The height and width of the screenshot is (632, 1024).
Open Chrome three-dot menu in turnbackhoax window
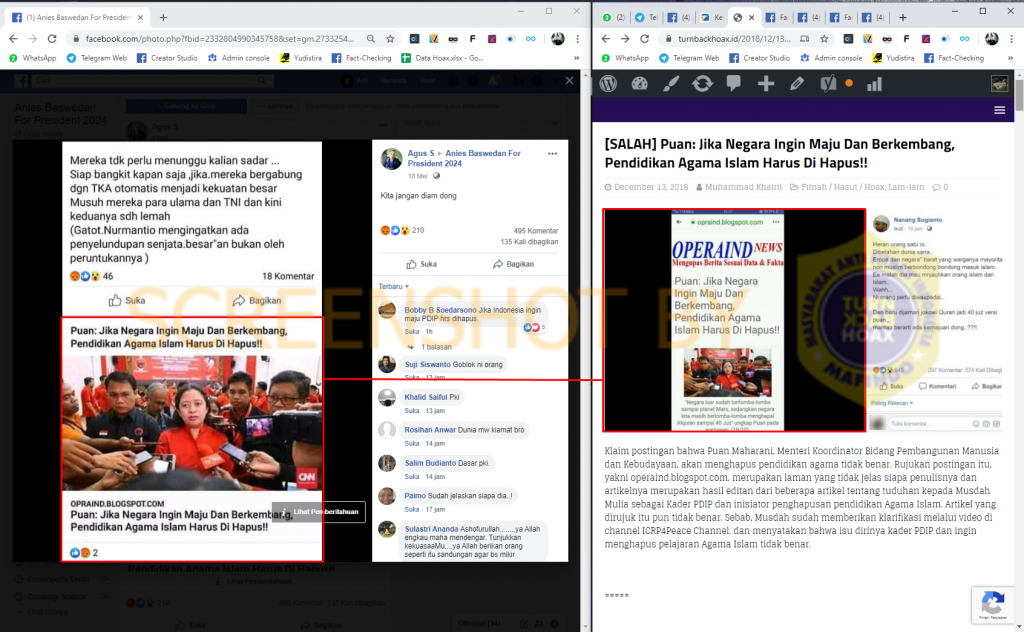(1011, 39)
